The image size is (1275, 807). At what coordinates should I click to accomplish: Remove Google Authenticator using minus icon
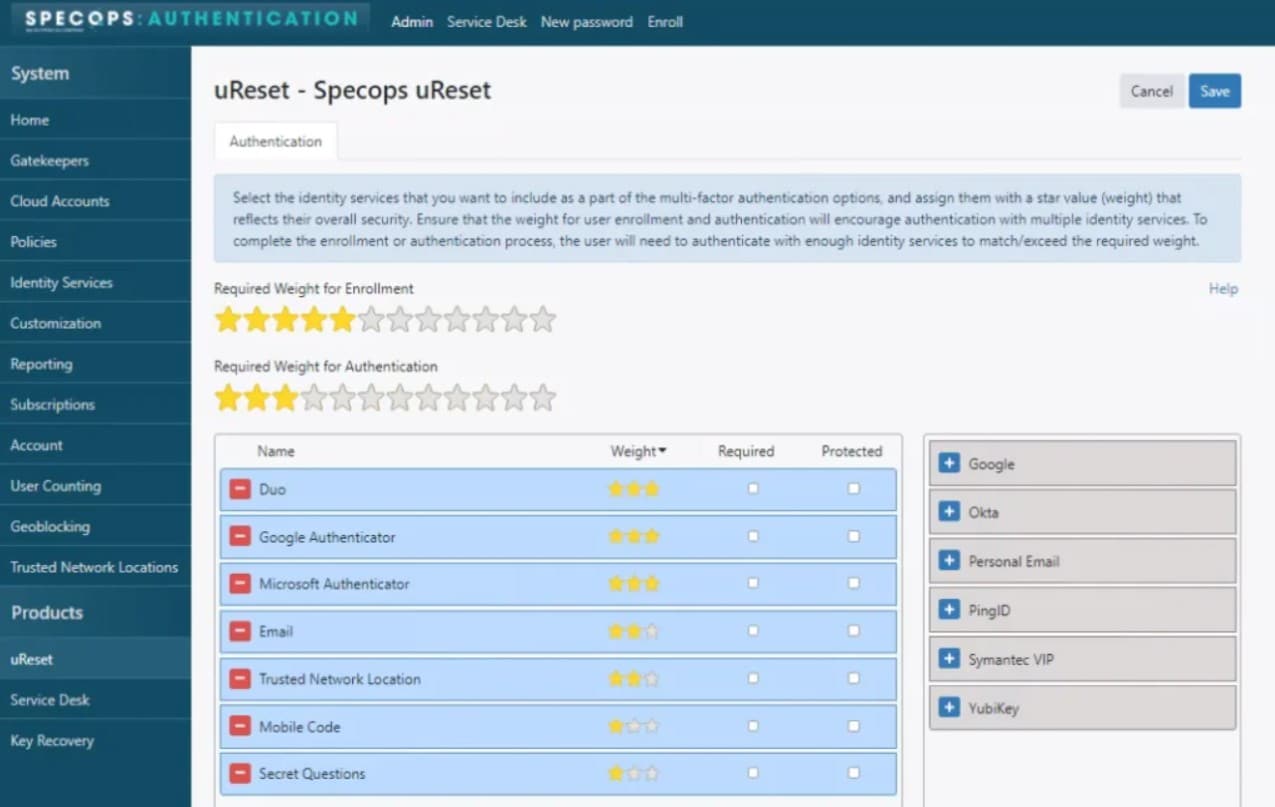pyautogui.click(x=240, y=537)
